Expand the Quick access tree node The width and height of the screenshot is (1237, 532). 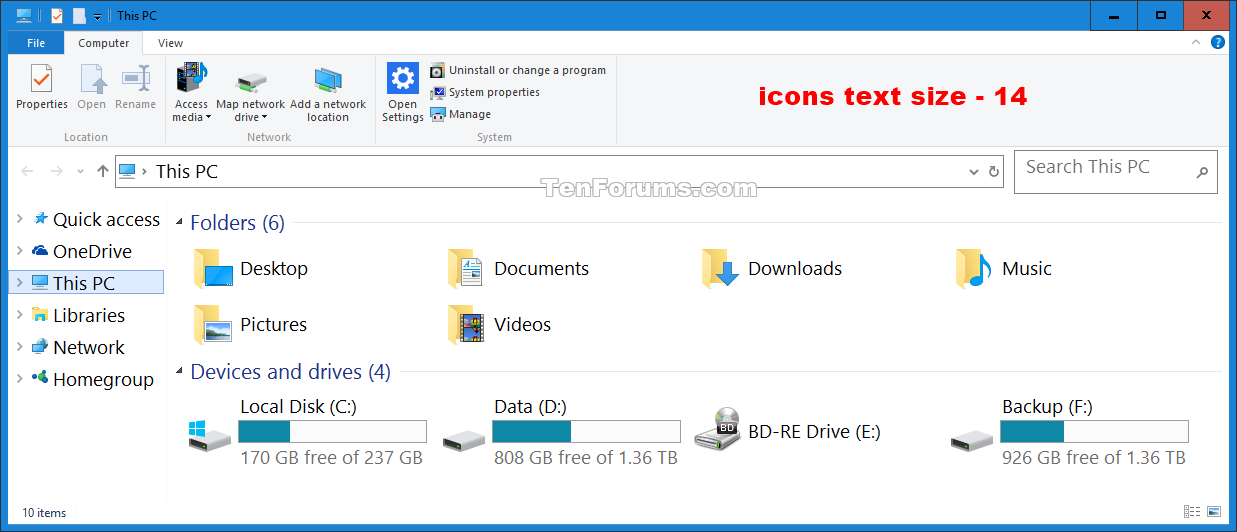tap(19, 219)
